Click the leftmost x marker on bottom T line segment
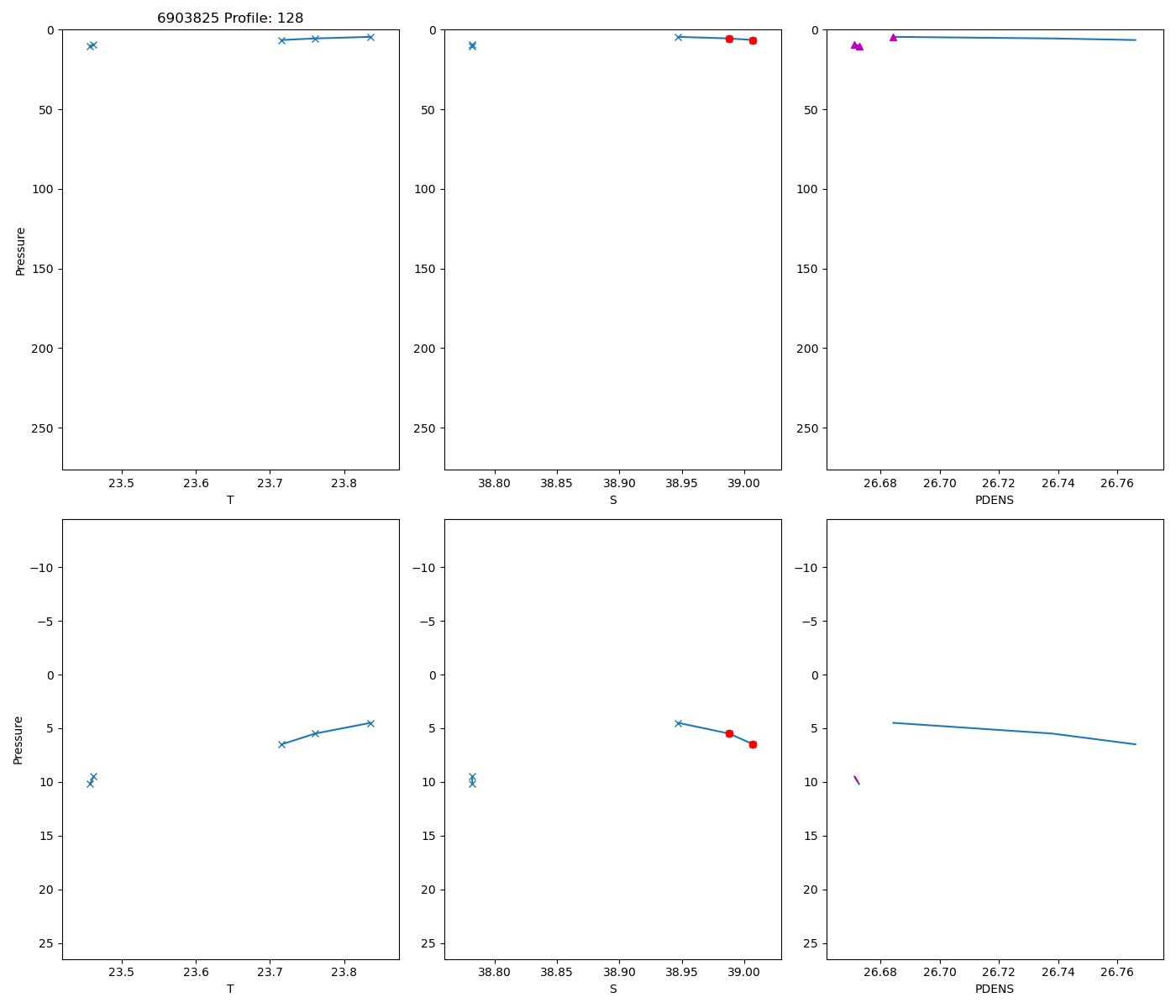1176x1008 pixels. pyautogui.click(x=281, y=744)
